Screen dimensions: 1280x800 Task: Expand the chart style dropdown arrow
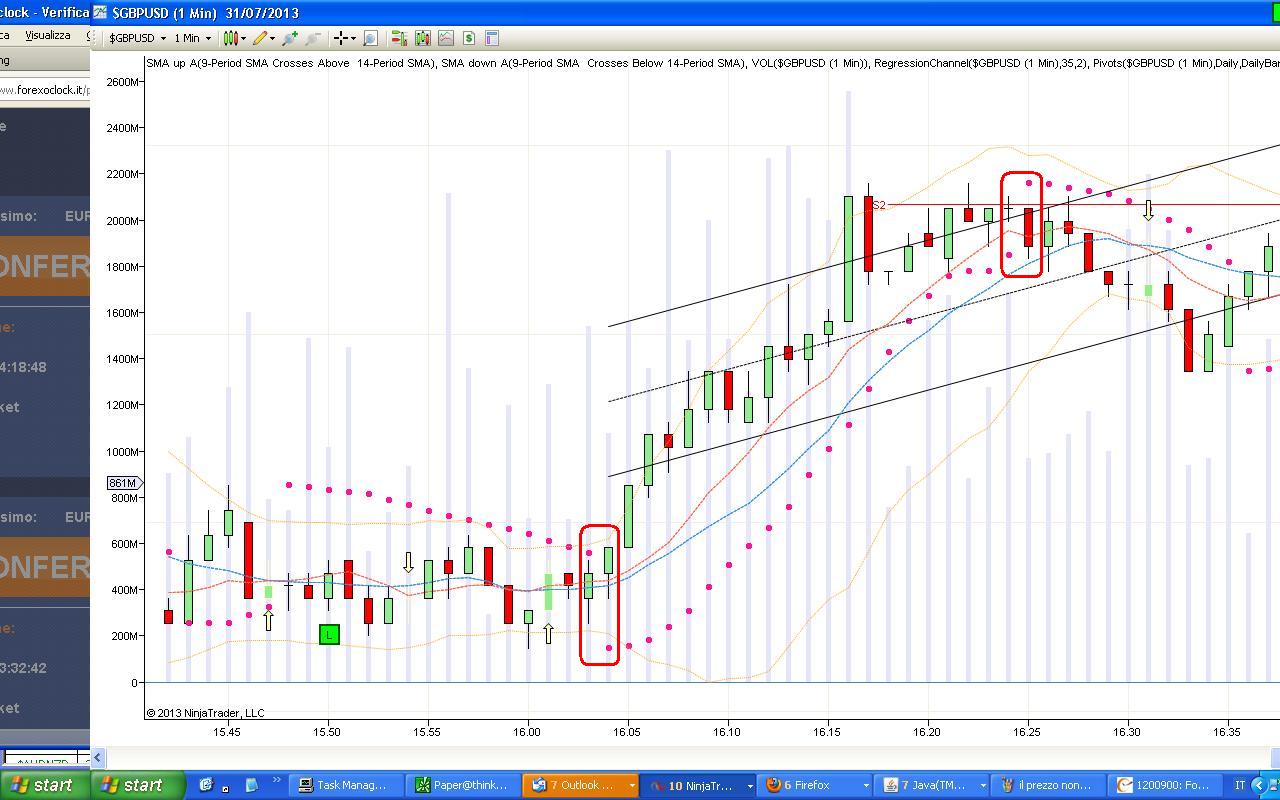[x=245, y=38]
